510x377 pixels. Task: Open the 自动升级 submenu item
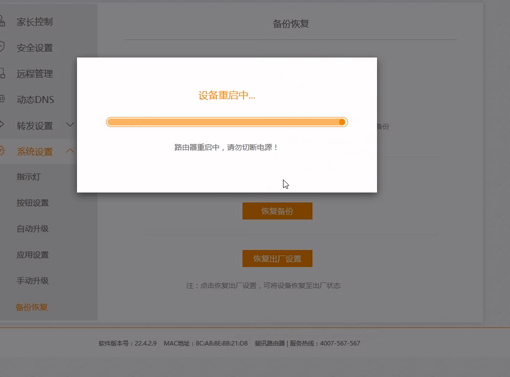(x=33, y=229)
